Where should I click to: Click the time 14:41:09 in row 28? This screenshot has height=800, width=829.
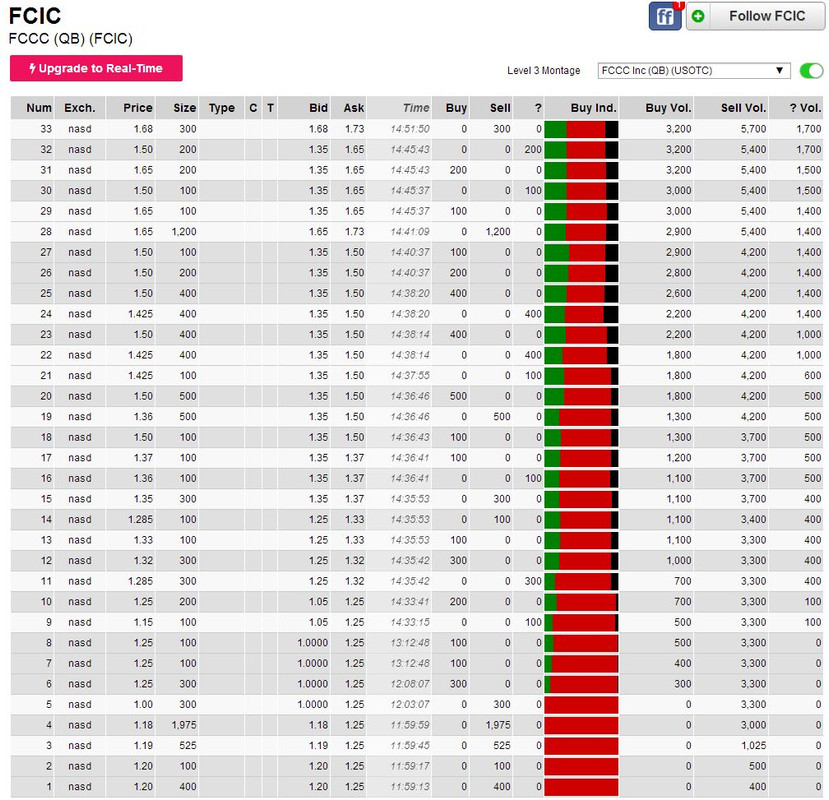point(410,232)
